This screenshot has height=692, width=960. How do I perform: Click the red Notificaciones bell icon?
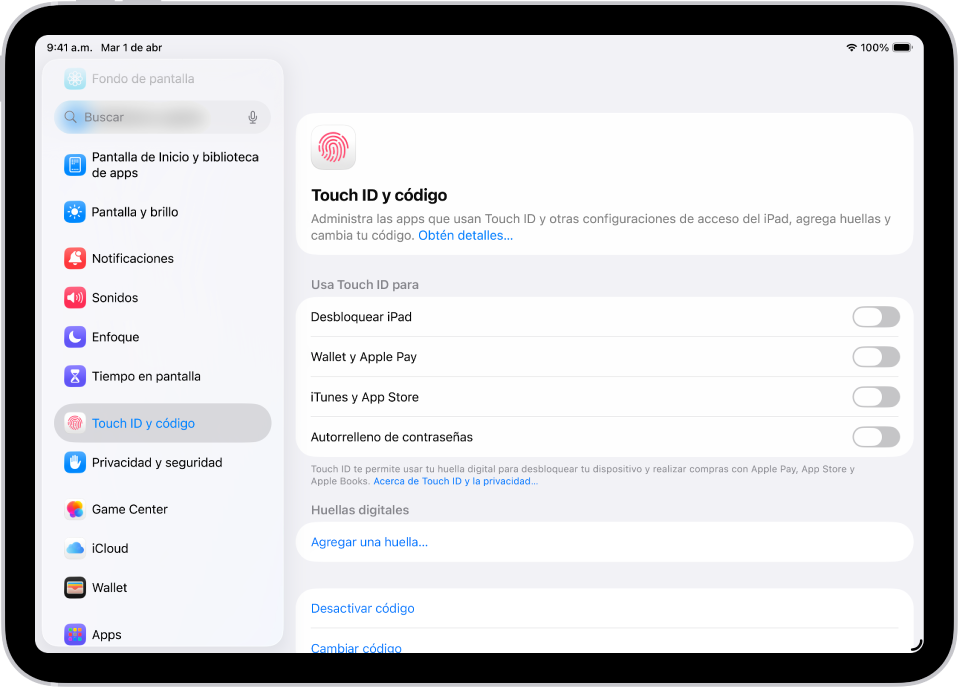point(74,258)
